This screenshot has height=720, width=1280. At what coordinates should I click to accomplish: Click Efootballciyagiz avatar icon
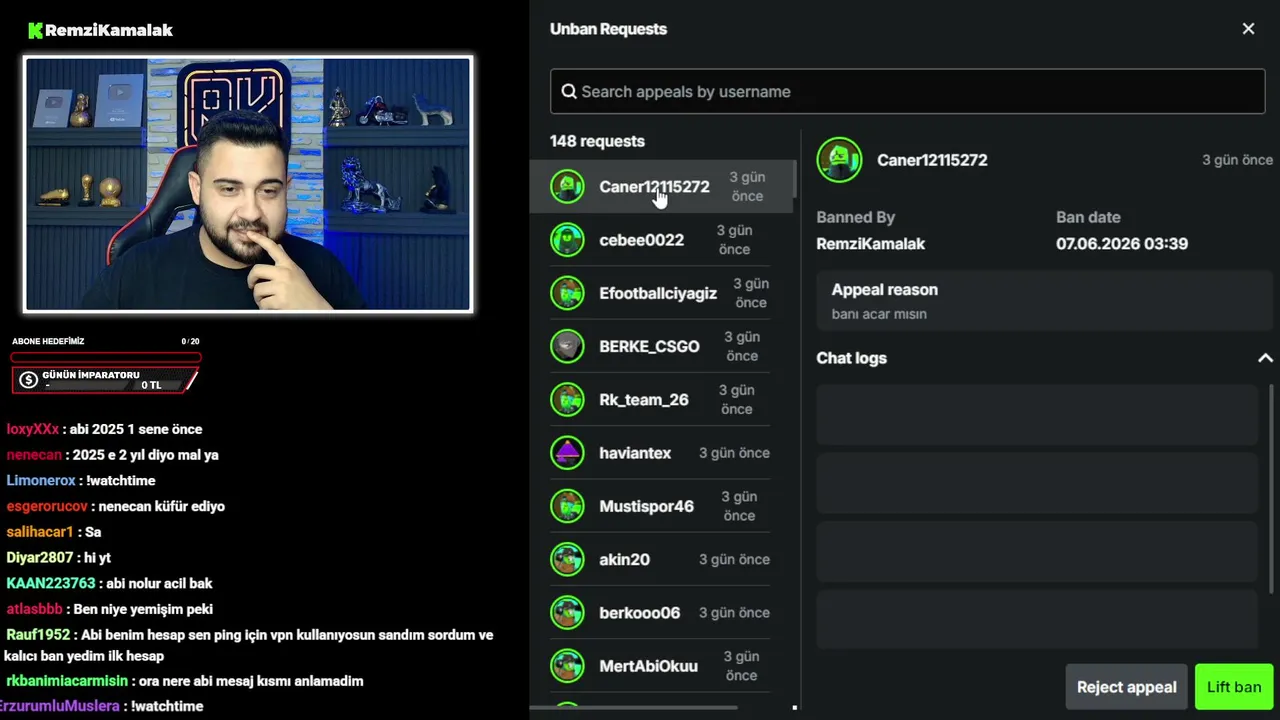567,293
